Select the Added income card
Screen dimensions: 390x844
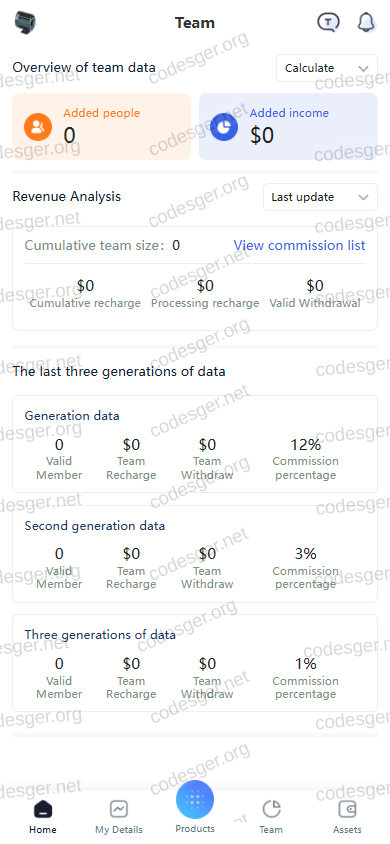[288, 126]
